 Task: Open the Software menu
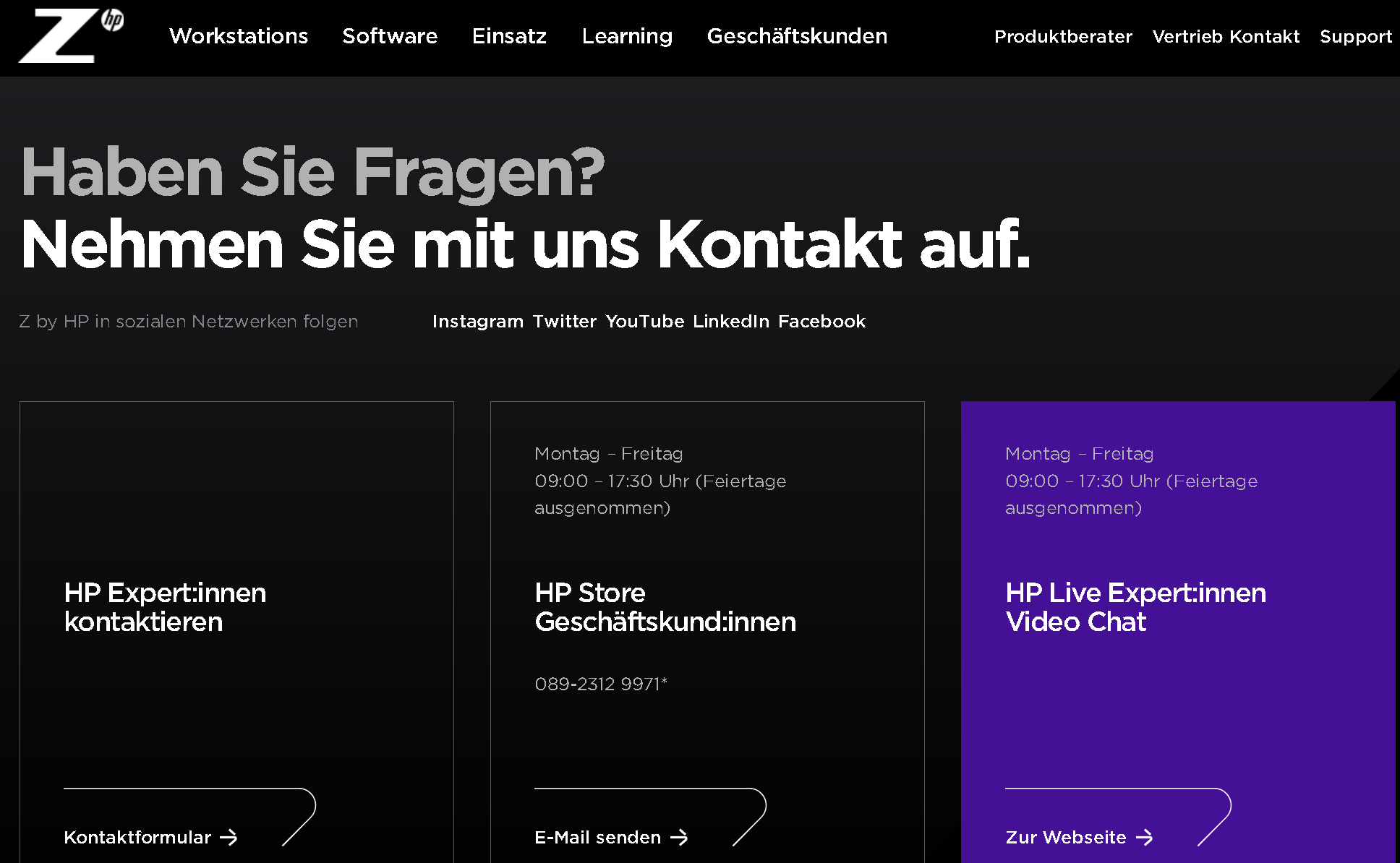390,36
